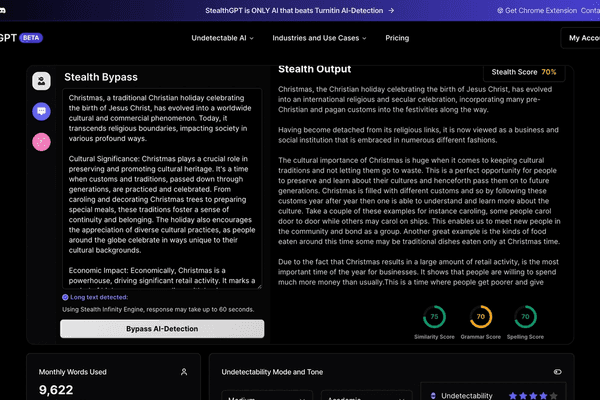This screenshot has height=400, width=600.
Task: Click the pink magic wand sidebar icon
Action: (41, 143)
